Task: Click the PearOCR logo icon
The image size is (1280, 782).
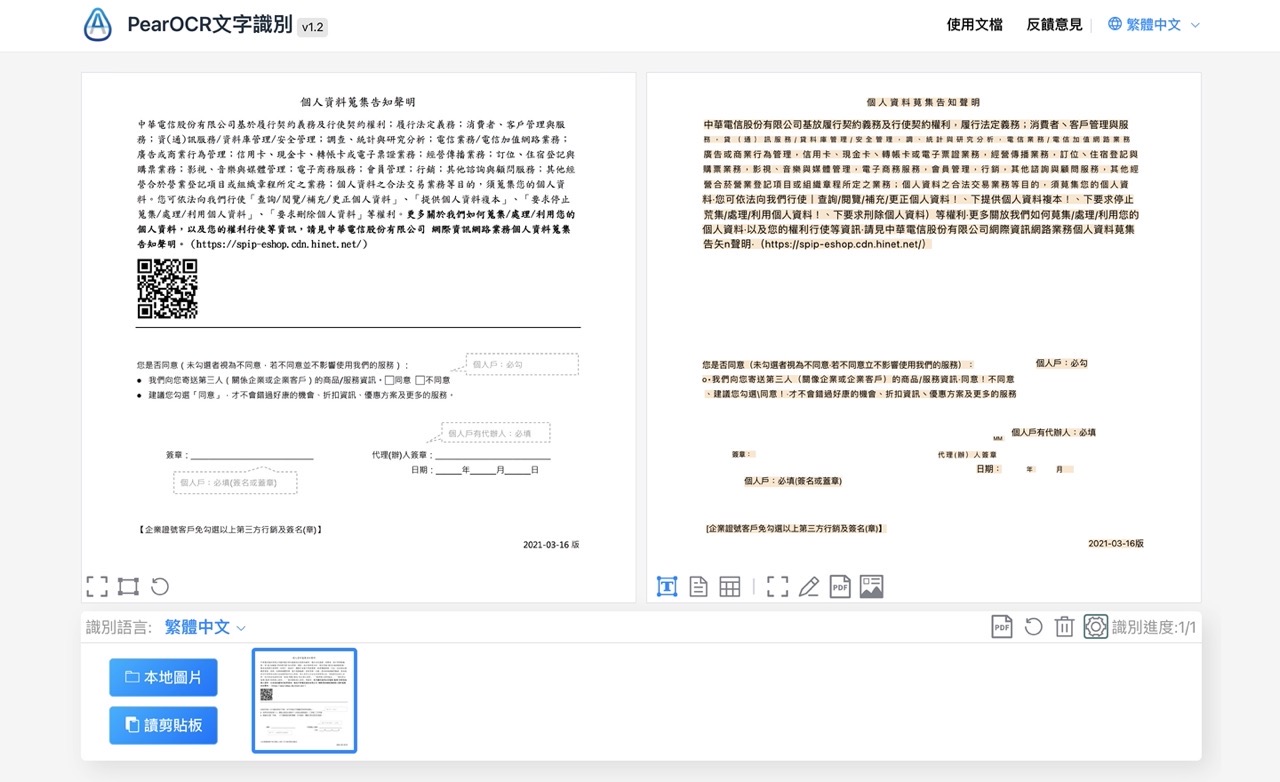Action: [x=97, y=25]
